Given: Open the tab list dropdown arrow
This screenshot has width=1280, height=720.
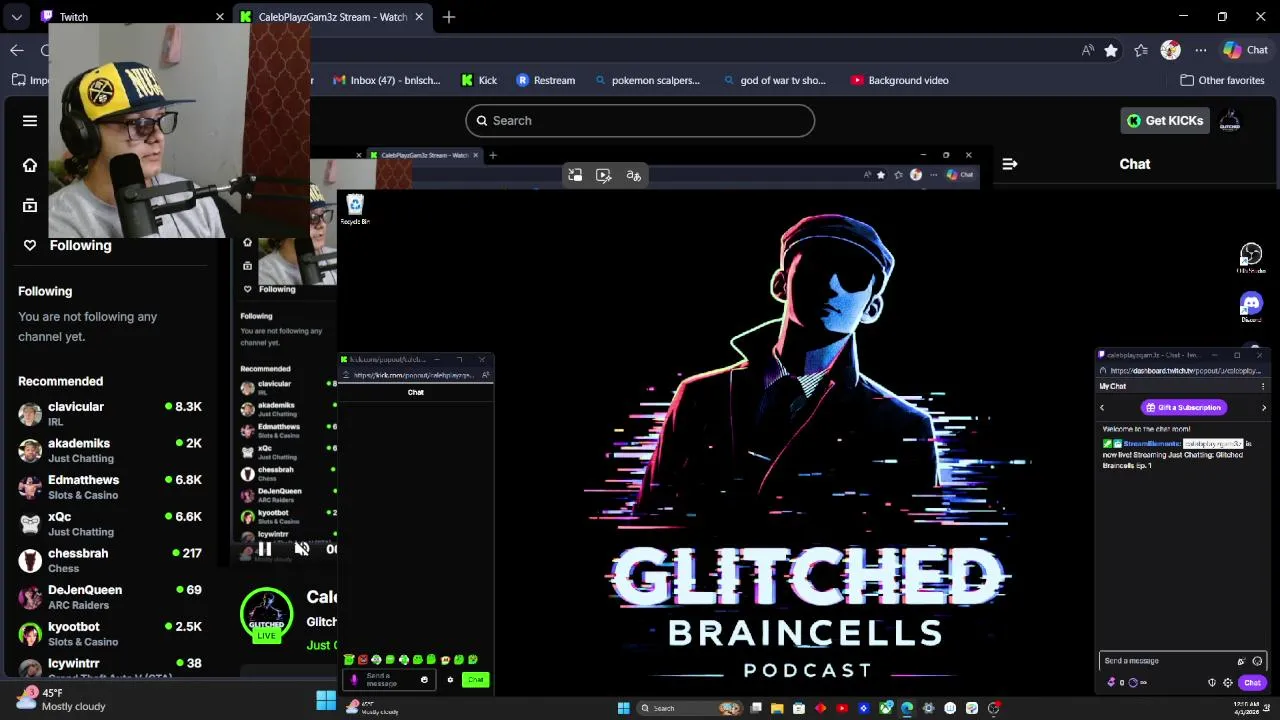Looking at the screenshot, I should (x=17, y=17).
